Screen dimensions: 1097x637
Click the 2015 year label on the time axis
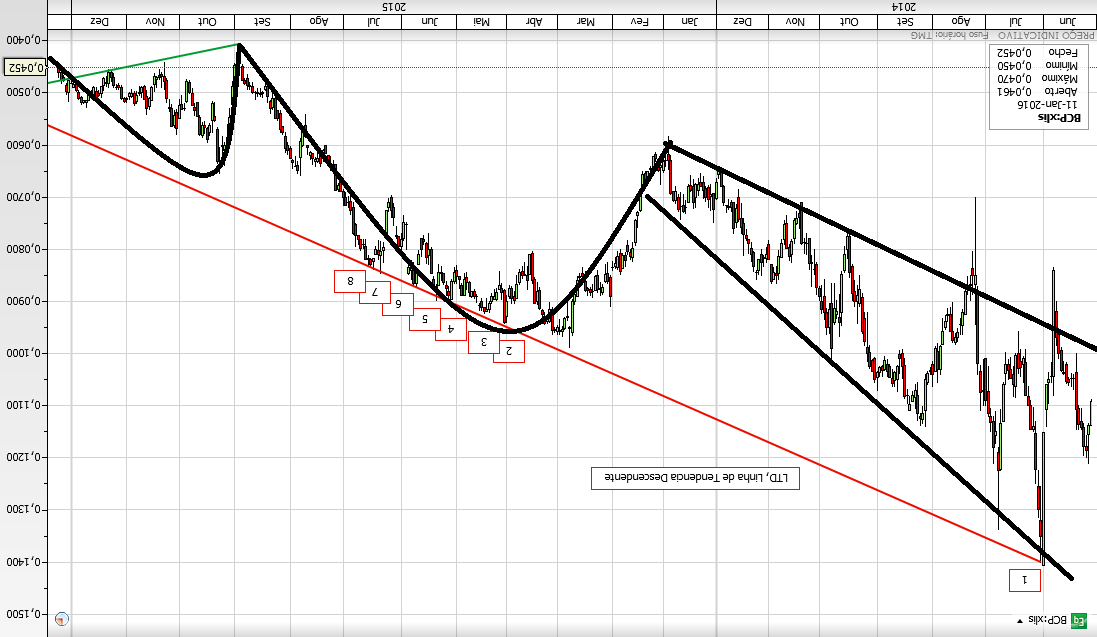pyautogui.click(x=394, y=7)
